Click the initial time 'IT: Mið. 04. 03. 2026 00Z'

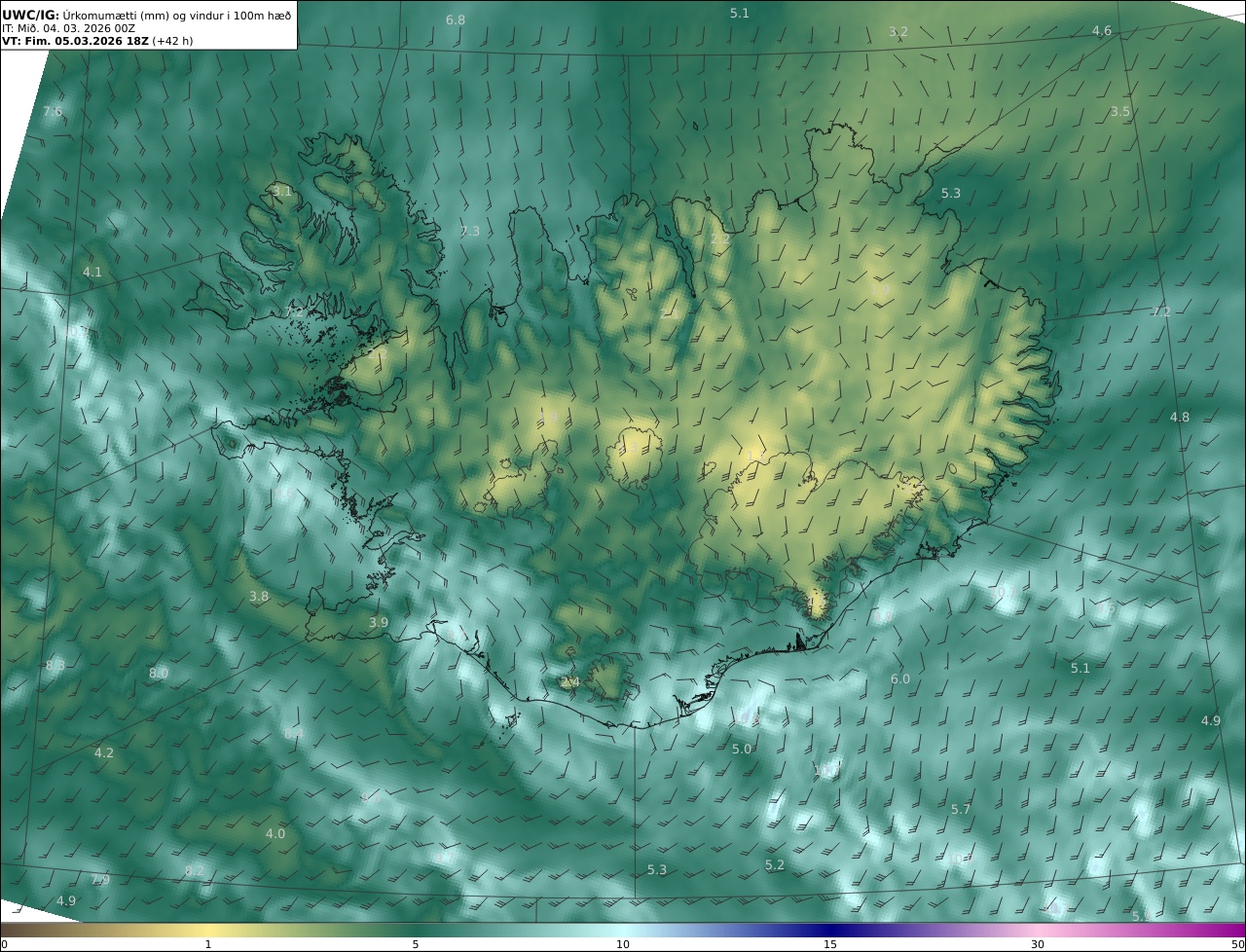(x=68, y=28)
